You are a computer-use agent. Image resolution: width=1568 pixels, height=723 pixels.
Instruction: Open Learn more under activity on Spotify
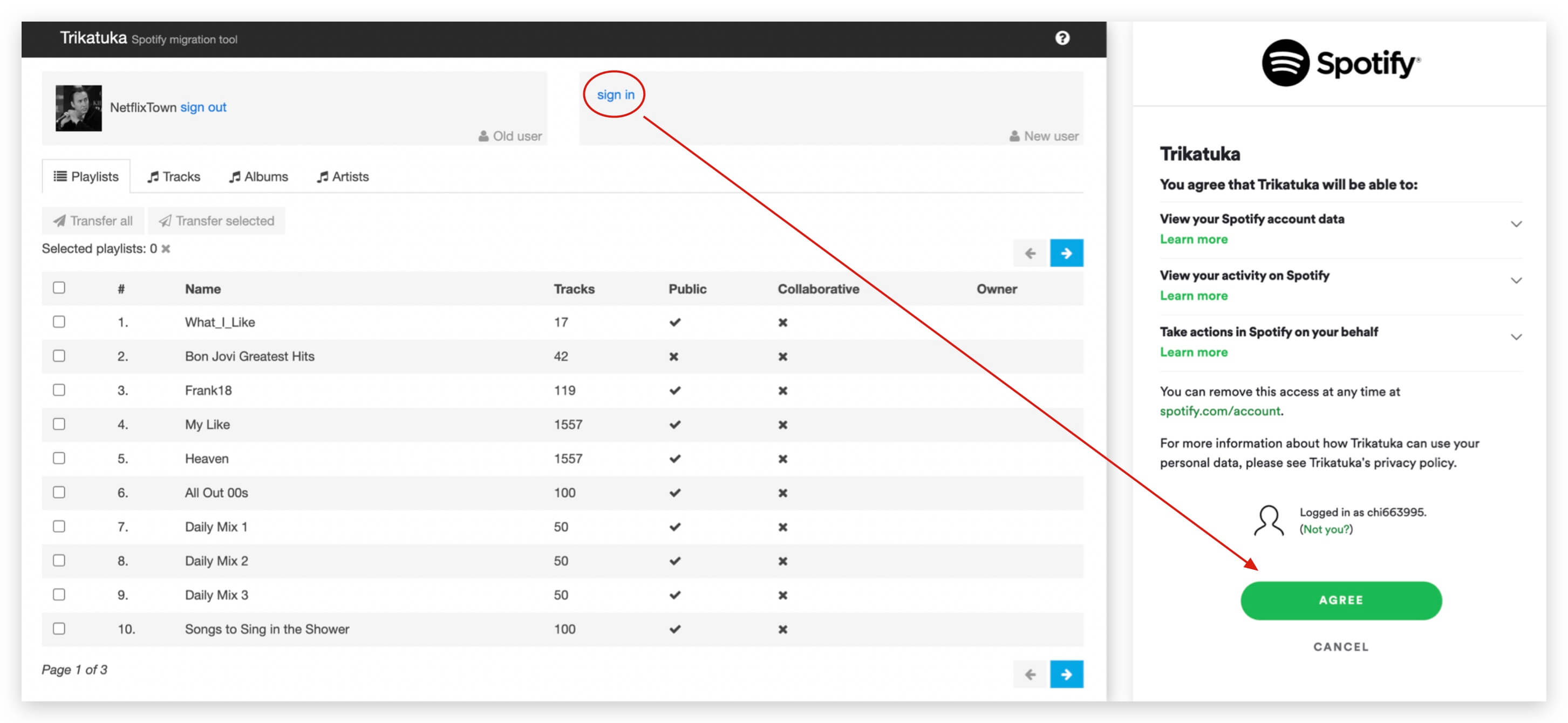(1193, 296)
